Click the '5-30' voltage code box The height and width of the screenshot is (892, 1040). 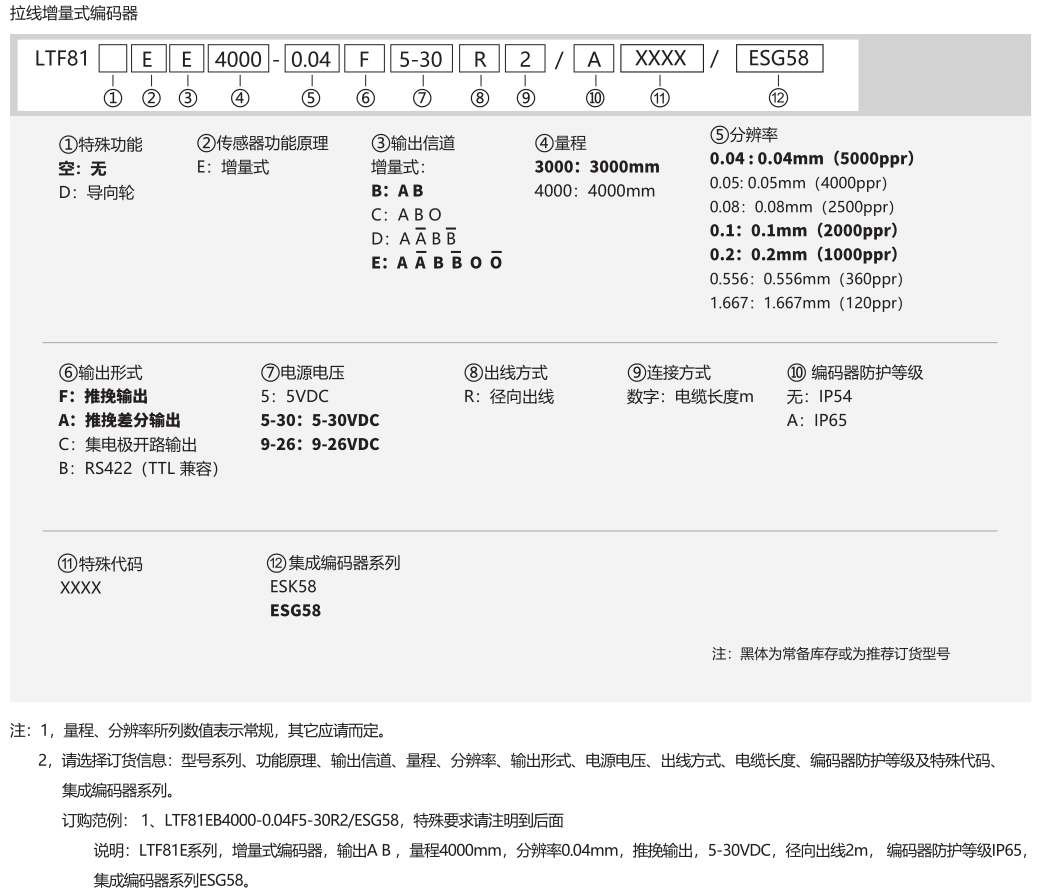421,58
